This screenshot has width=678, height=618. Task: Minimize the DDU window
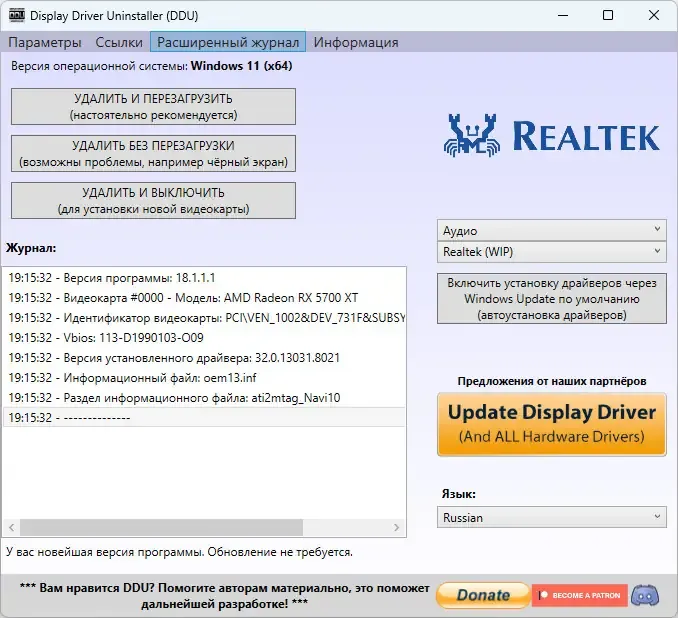pyautogui.click(x=563, y=15)
